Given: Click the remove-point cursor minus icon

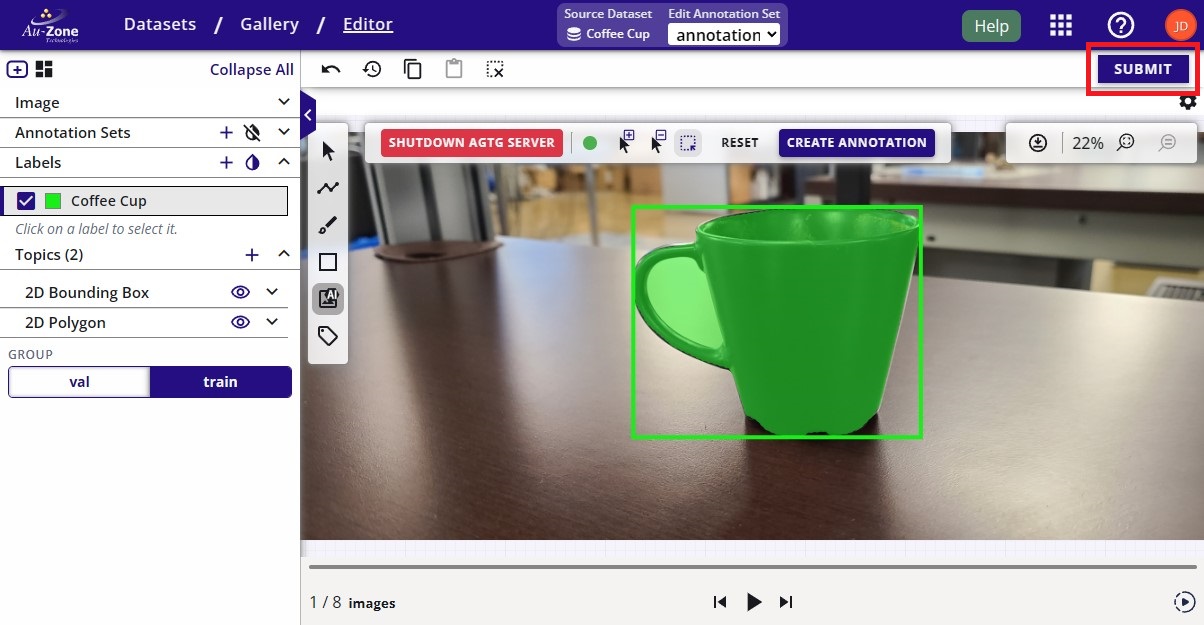Looking at the screenshot, I should click(657, 141).
